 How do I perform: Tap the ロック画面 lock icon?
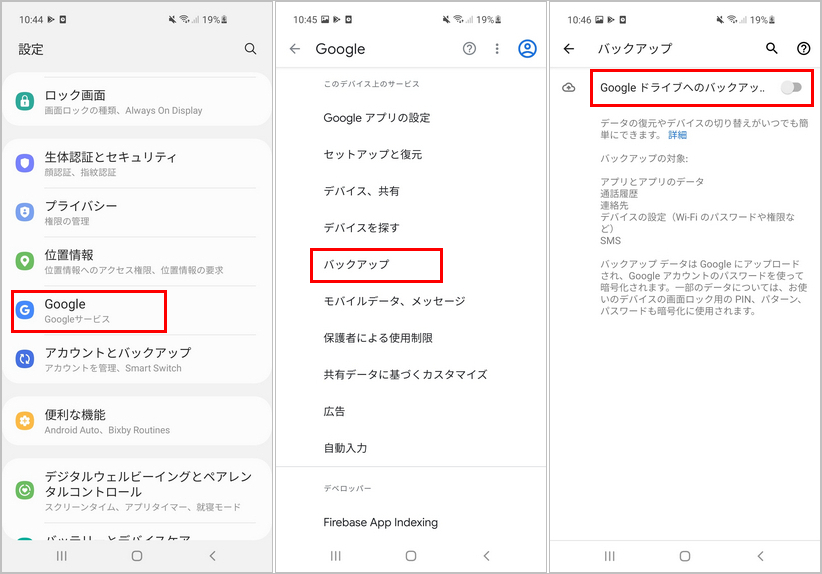coord(25,101)
